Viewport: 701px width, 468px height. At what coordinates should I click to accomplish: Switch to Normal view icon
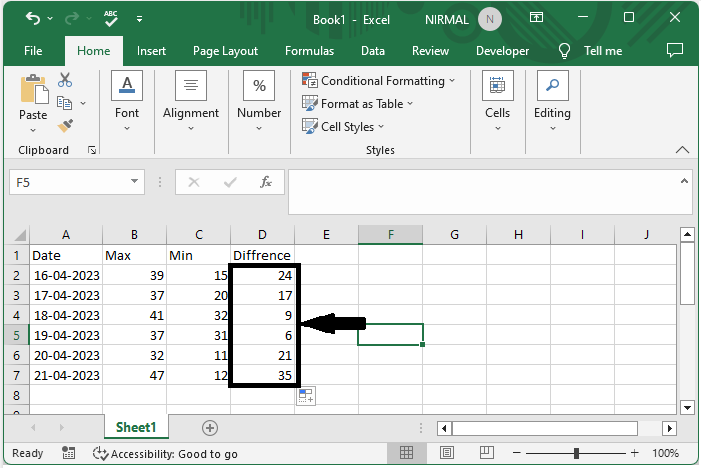click(x=406, y=453)
